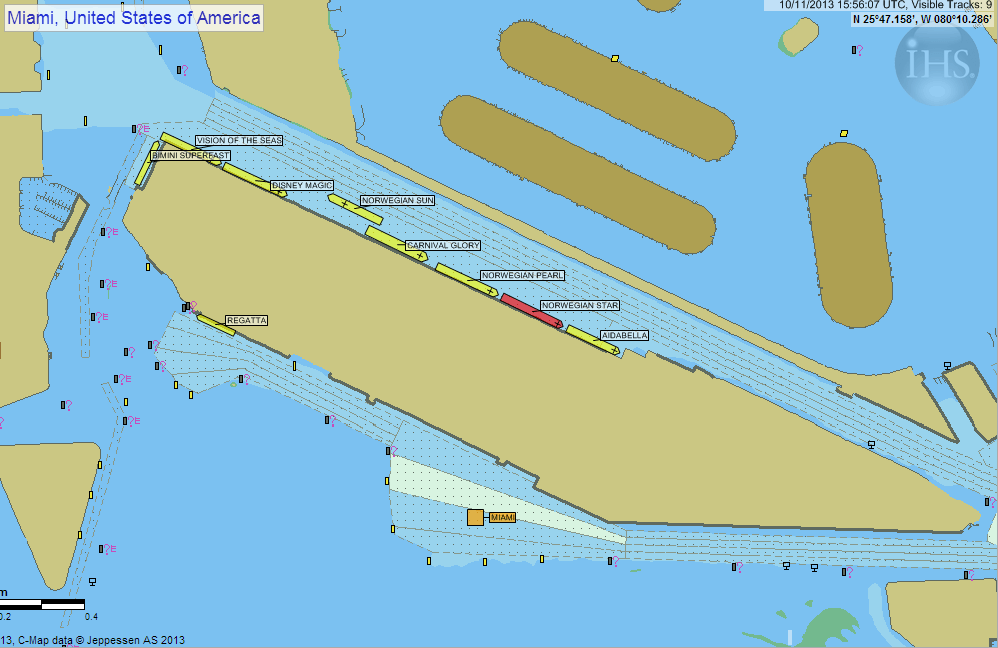998x648 pixels.
Task: Click the REGATTA text label
Action: 246,320
